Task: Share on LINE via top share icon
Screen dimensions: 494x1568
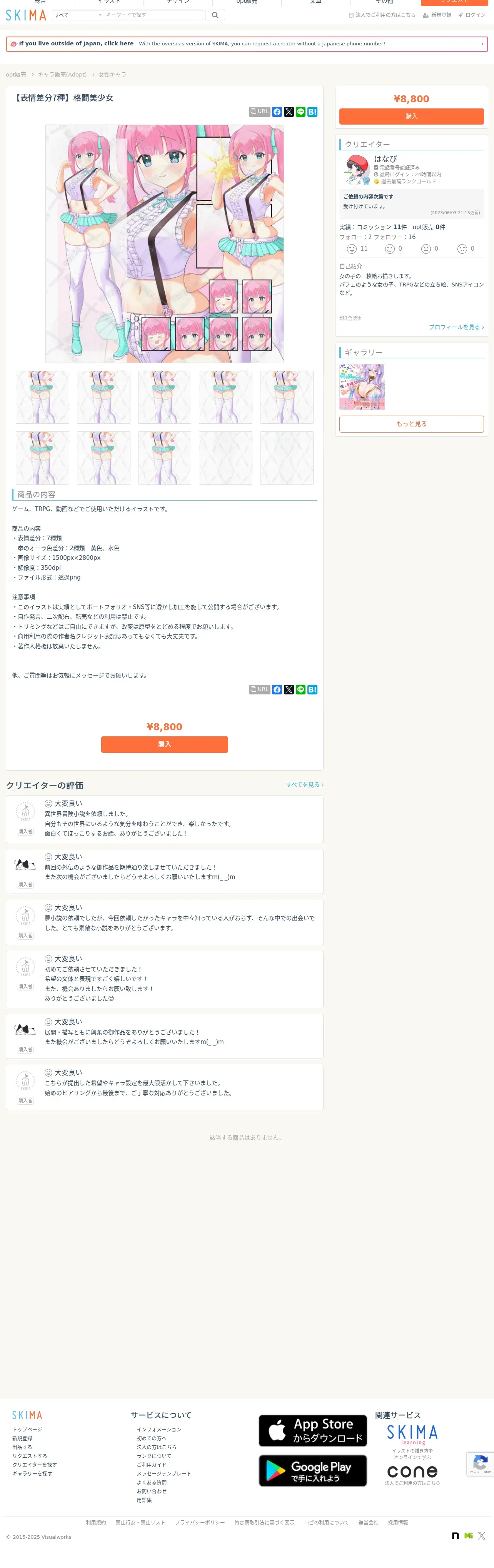Action: coord(300,112)
